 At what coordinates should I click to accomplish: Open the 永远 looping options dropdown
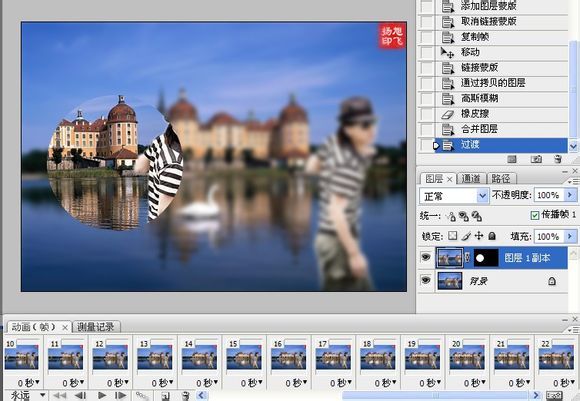point(43,395)
